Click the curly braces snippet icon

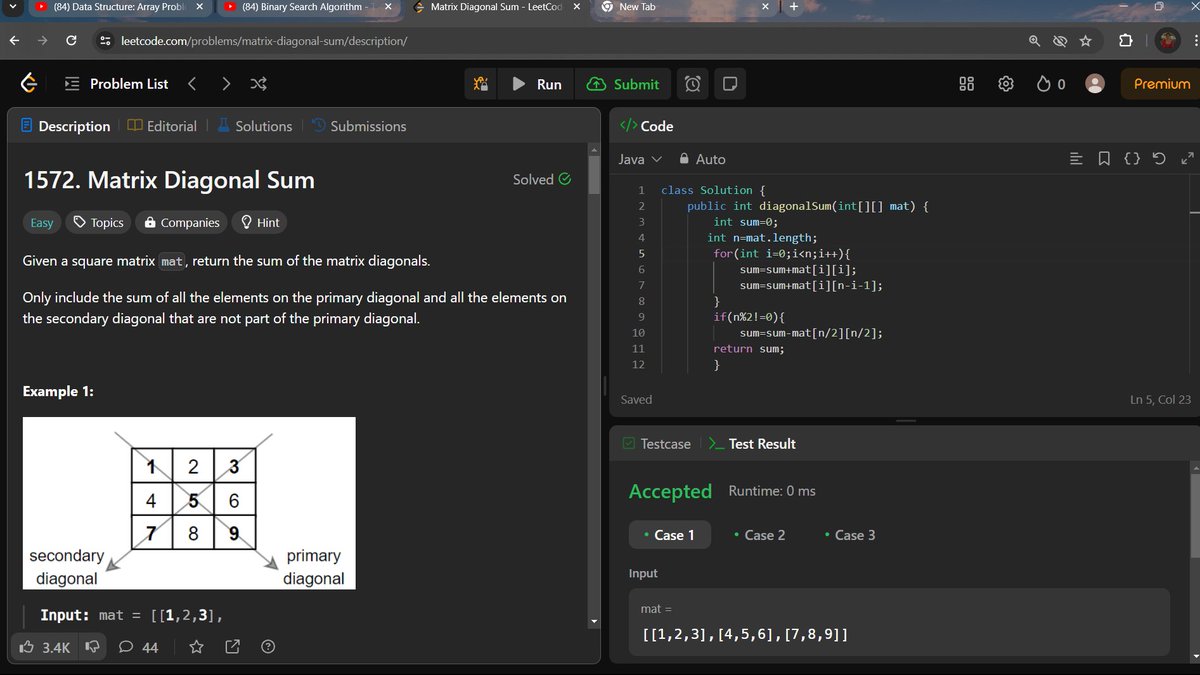(1131, 159)
